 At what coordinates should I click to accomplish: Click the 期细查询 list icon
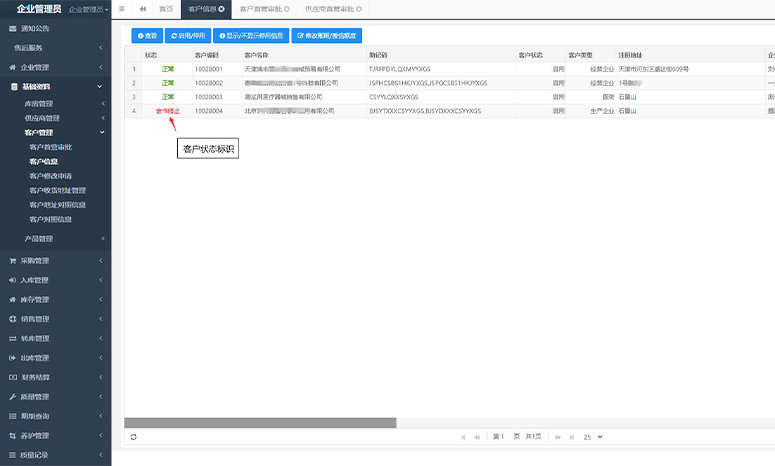(x=12, y=416)
